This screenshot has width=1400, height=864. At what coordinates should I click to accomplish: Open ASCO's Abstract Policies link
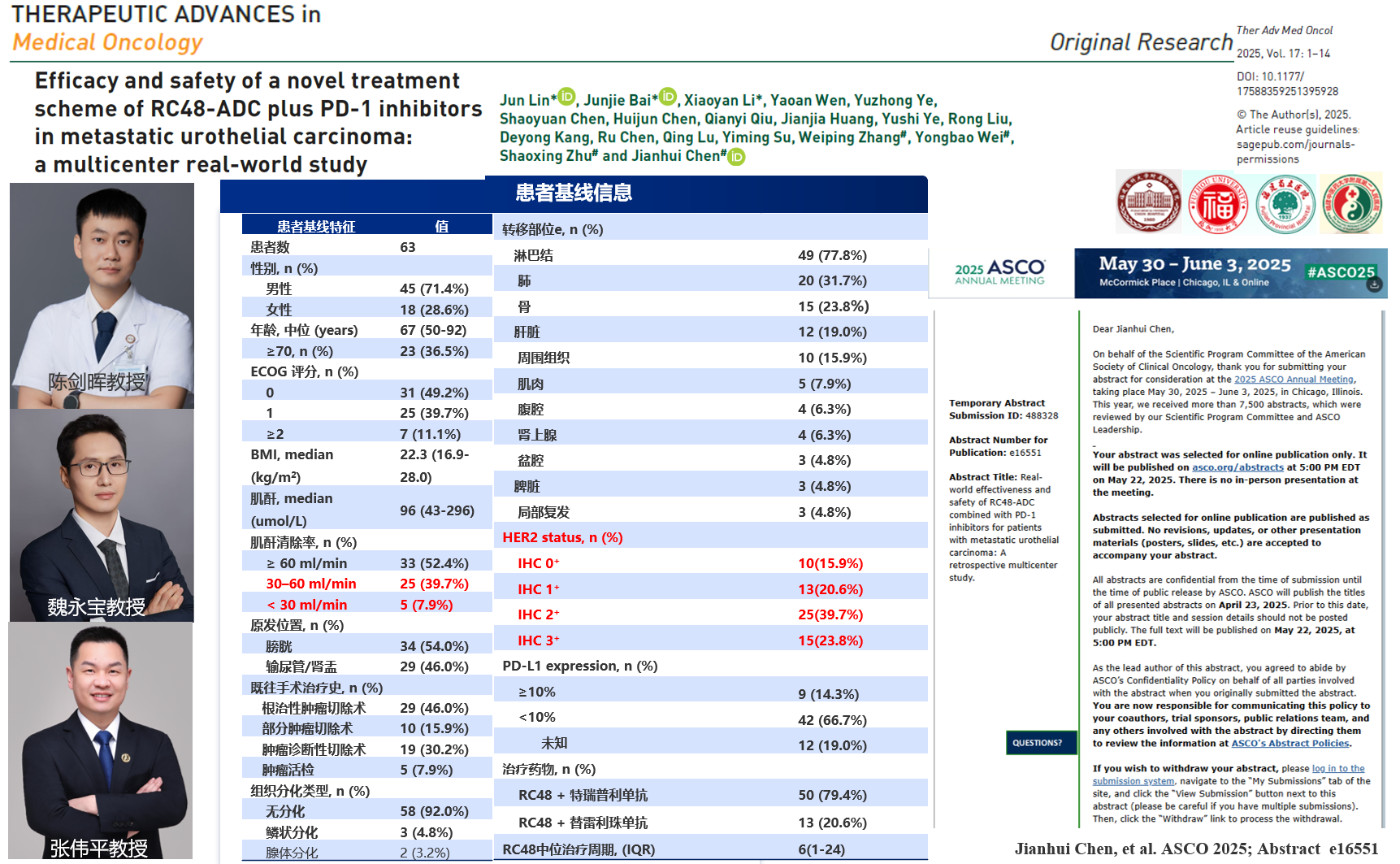(x=1290, y=744)
